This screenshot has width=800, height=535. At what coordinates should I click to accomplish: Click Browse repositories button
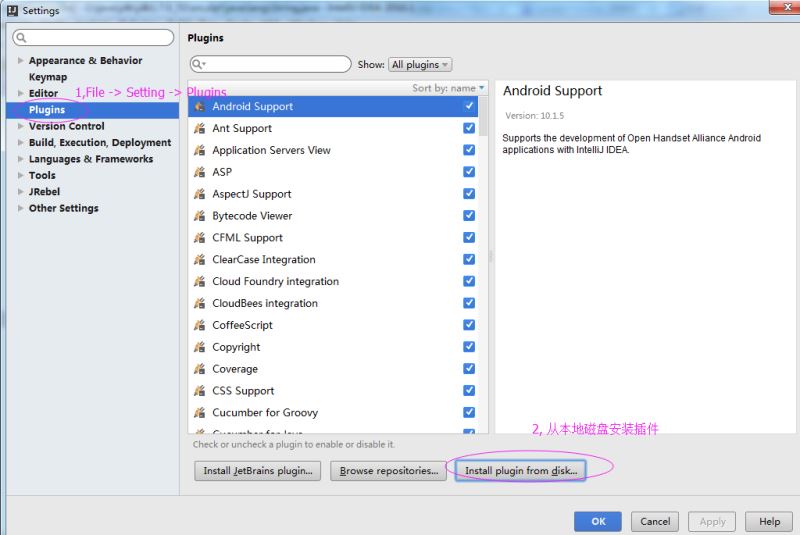[389, 471]
